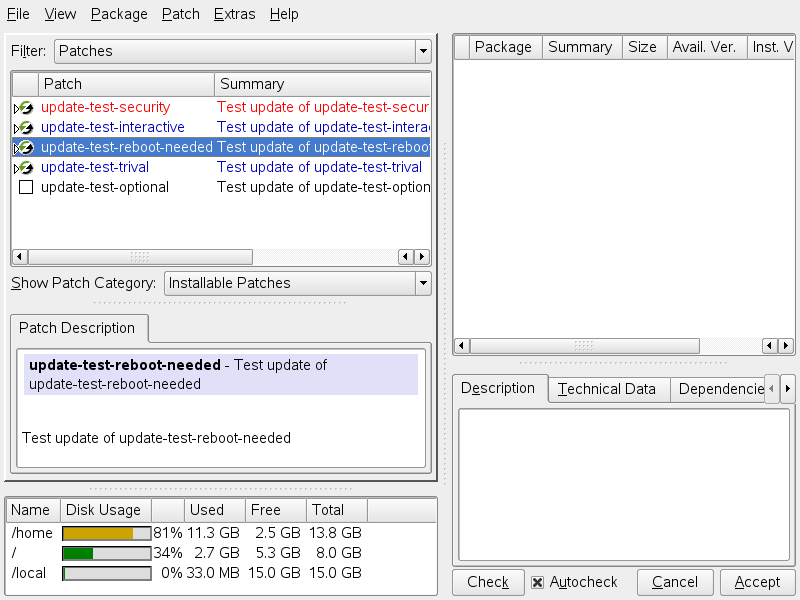The image size is (800, 600).
Task: Select the update-test-trival patch row
Action: (221, 167)
